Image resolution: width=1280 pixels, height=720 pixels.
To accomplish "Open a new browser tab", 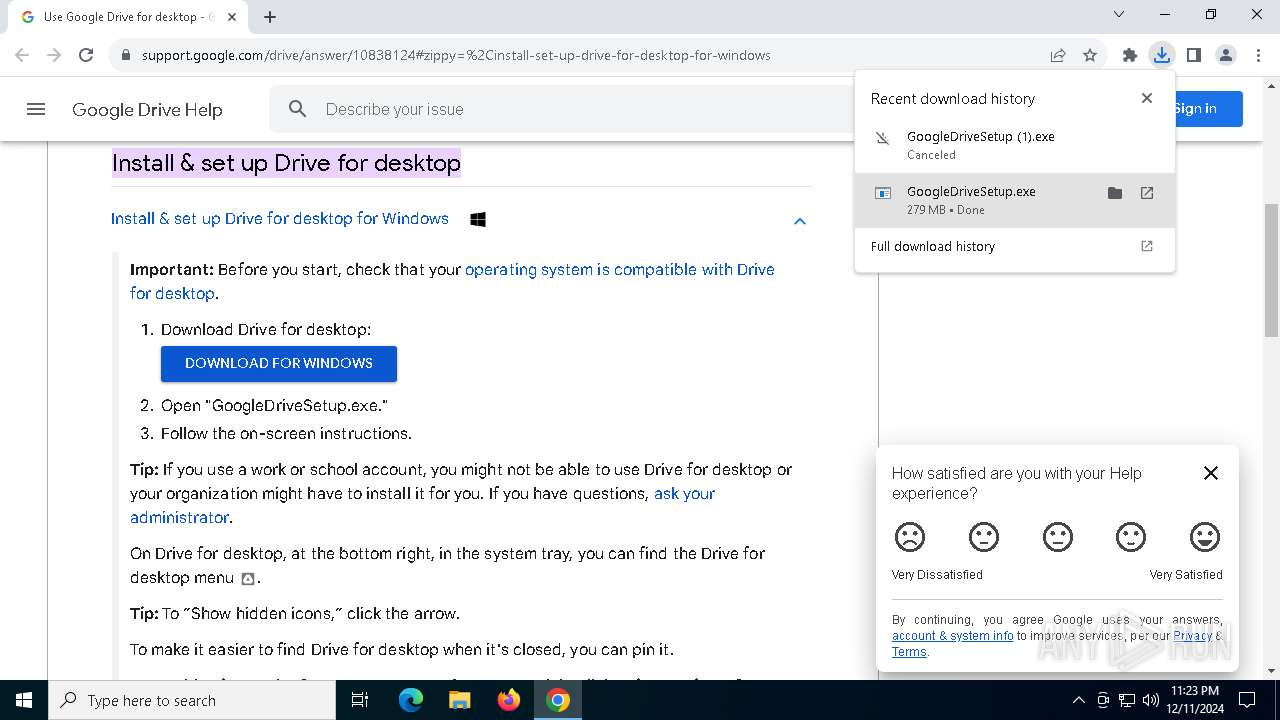I will coord(270,16).
